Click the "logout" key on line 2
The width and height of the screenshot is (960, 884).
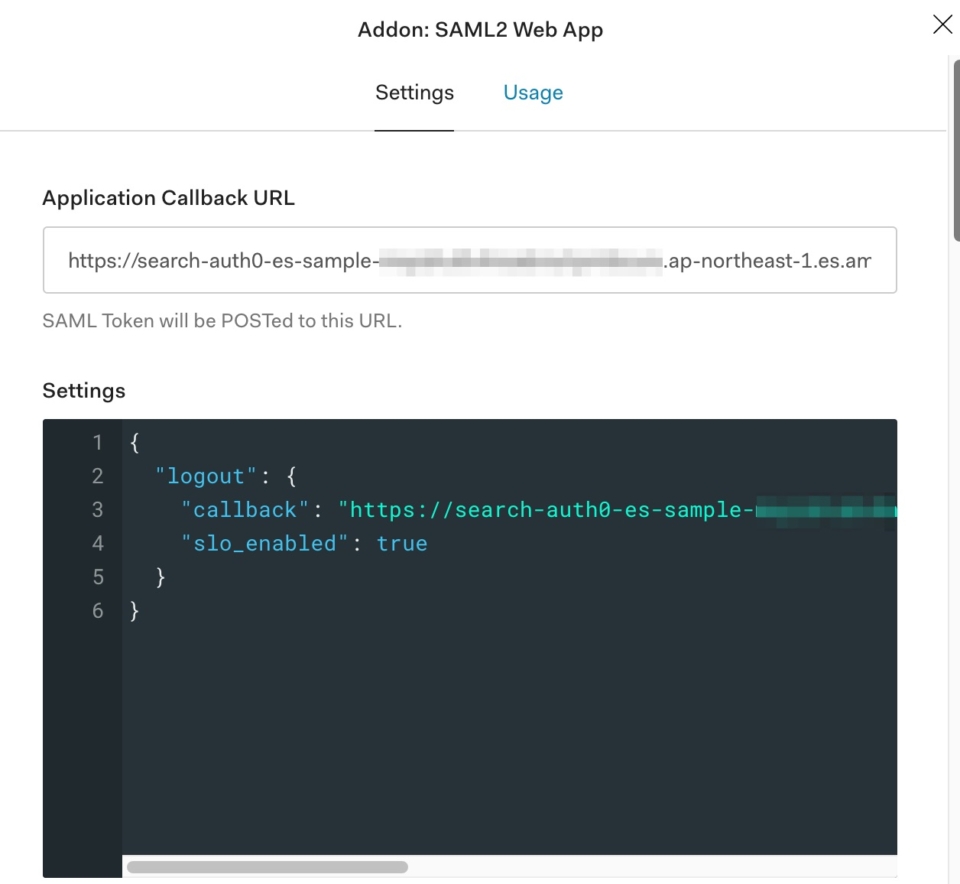point(205,476)
